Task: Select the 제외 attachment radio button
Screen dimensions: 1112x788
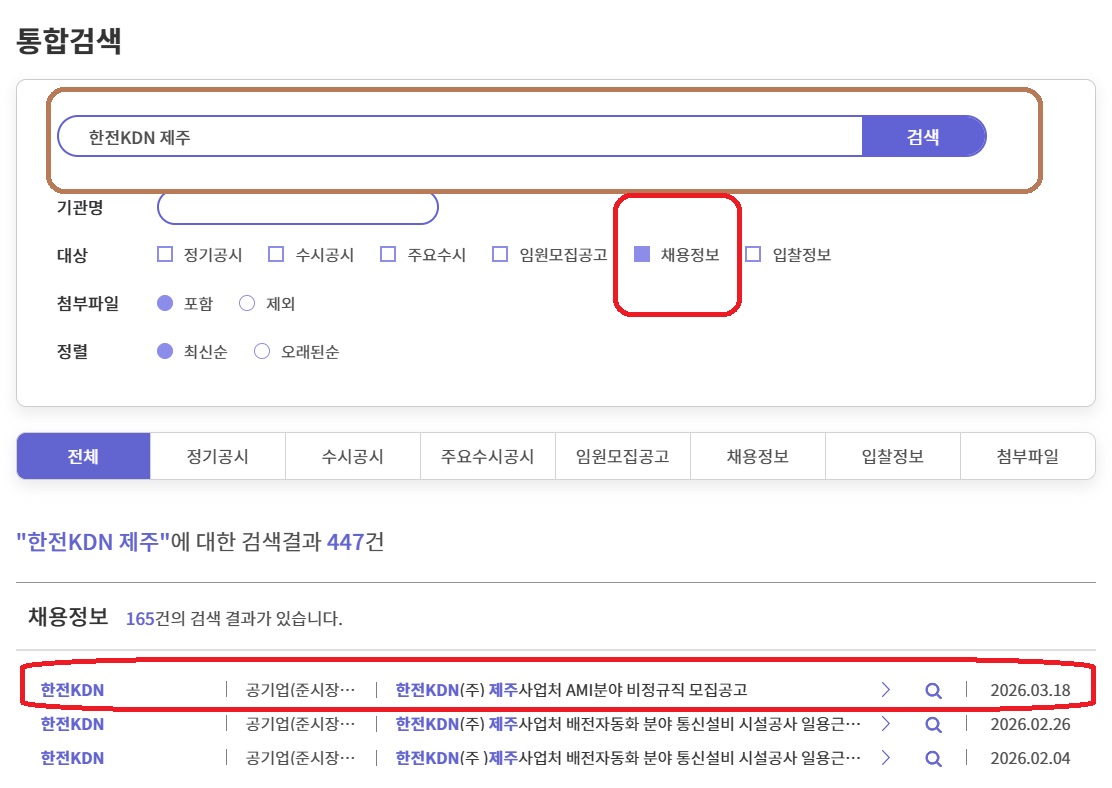Action: 247,304
